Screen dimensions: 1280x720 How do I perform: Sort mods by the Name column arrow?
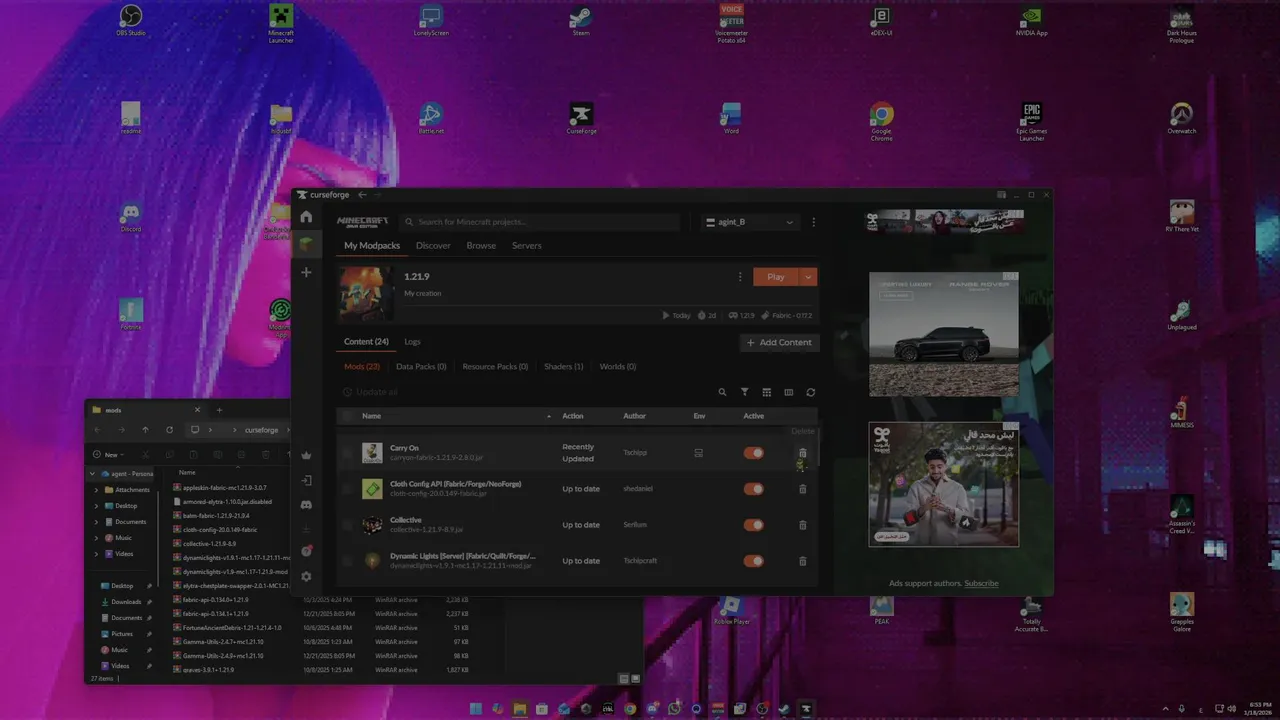pyautogui.click(x=548, y=416)
